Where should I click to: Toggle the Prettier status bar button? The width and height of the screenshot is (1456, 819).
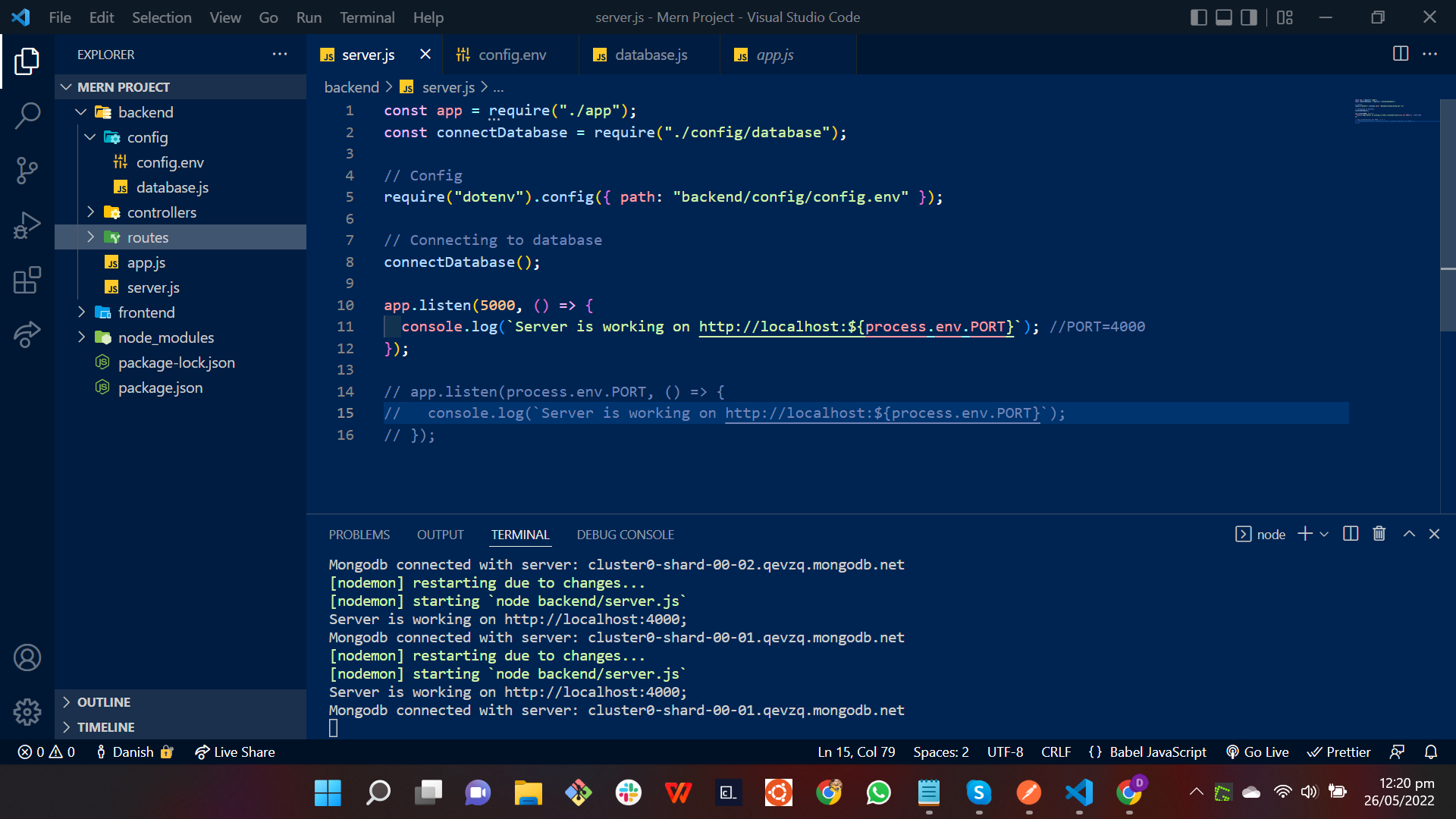click(1338, 751)
